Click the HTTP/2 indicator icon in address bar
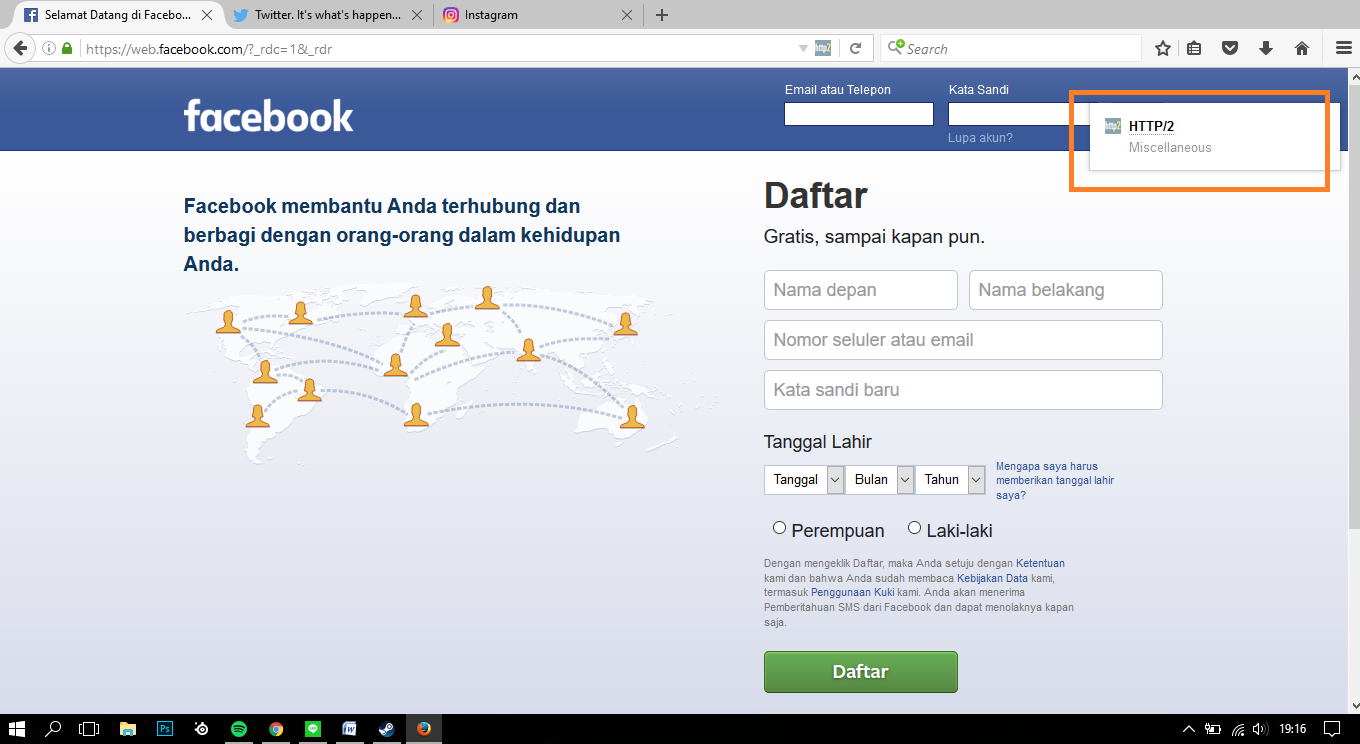Screen dimensions: 1360x744 click(823, 48)
